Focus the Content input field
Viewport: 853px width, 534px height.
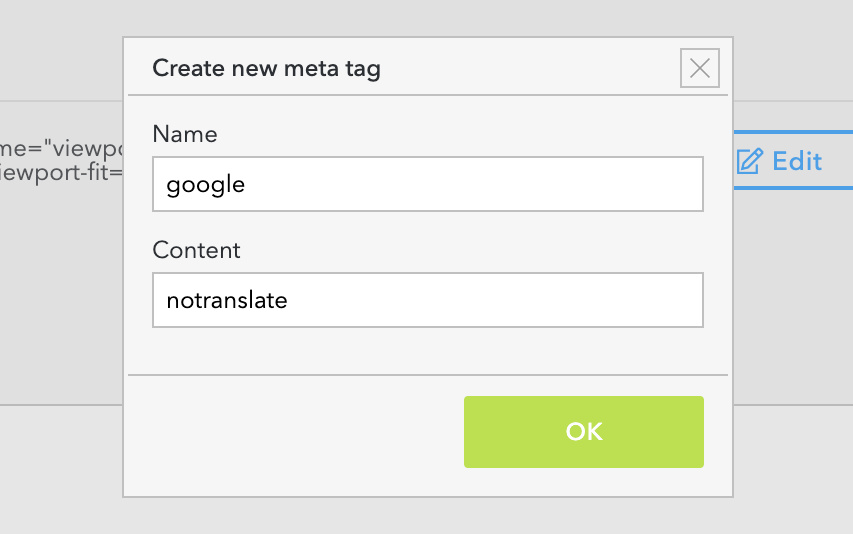(x=428, y=300)
